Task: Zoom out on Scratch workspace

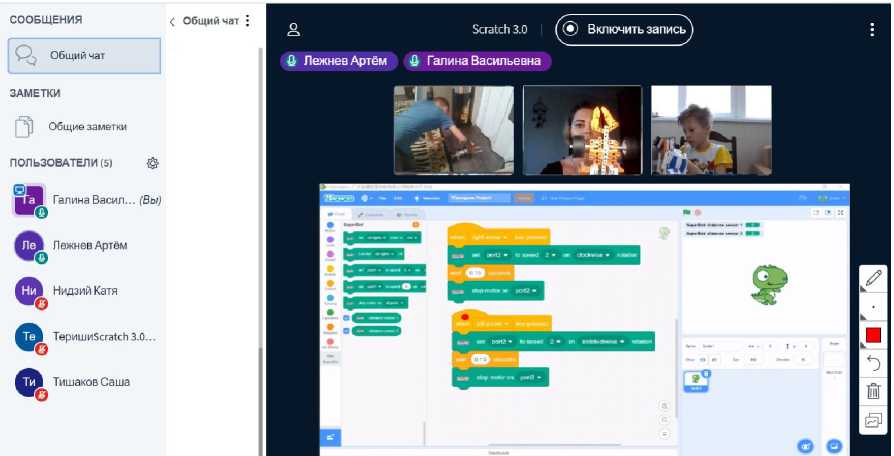Action: point(664,420)
